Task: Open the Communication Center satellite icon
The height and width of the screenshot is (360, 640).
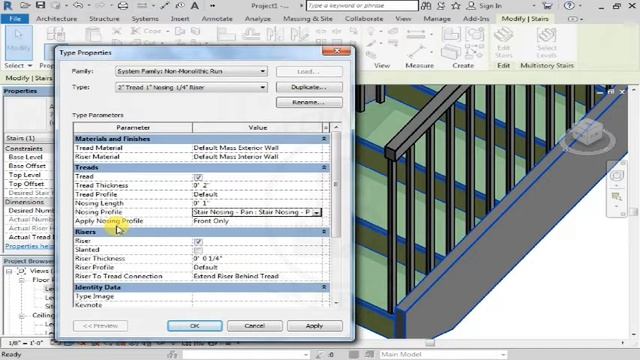Action: [x=441, y=6]
